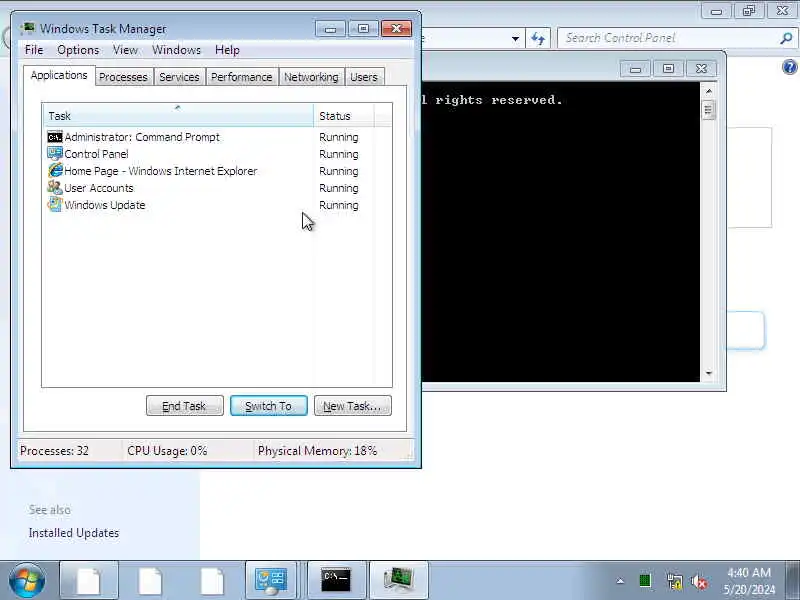
Task: Open the address bar dropdown arrow
Action: (x=515, y=39)
